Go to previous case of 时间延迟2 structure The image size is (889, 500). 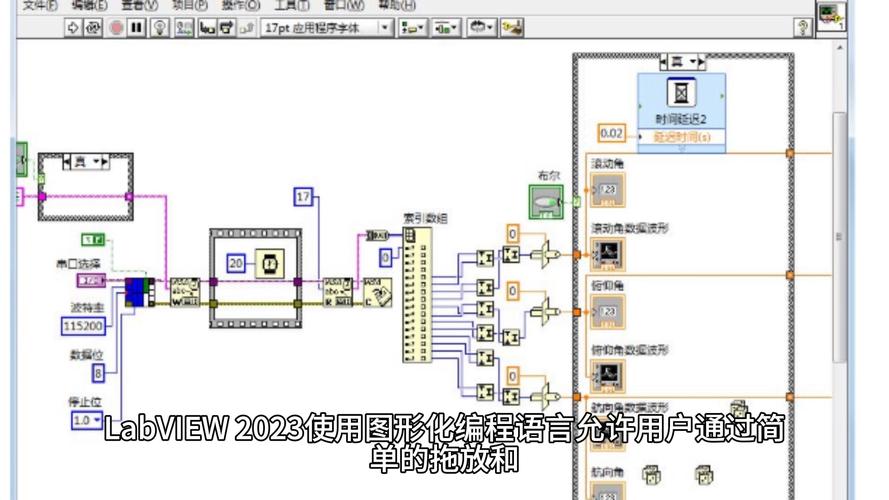point(664,61)
